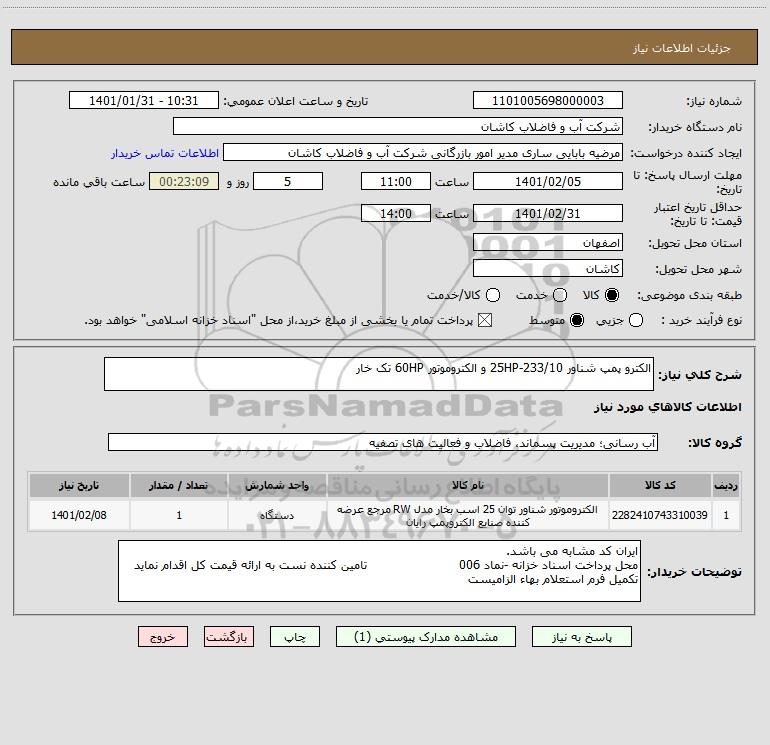This screenshot has width=770, height=745.
Task: Select the خدمت radio button
Action: click(x=560, y=295)
